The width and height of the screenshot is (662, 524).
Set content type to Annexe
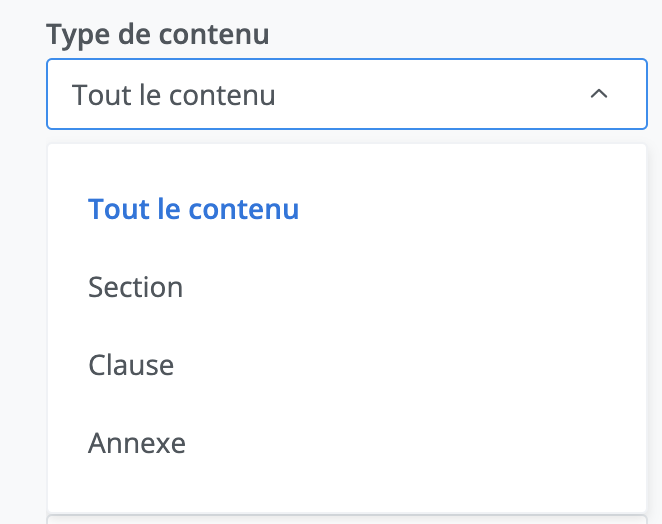tap(137, 442)
